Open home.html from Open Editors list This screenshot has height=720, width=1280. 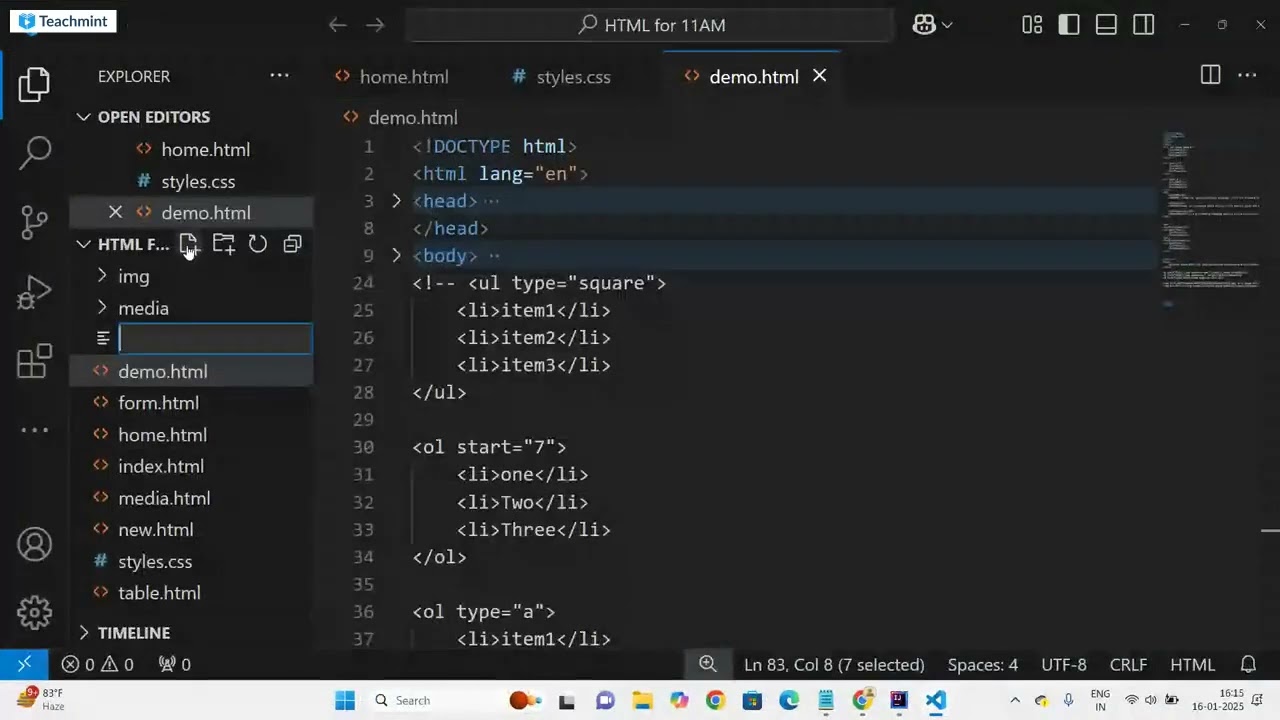205,149
